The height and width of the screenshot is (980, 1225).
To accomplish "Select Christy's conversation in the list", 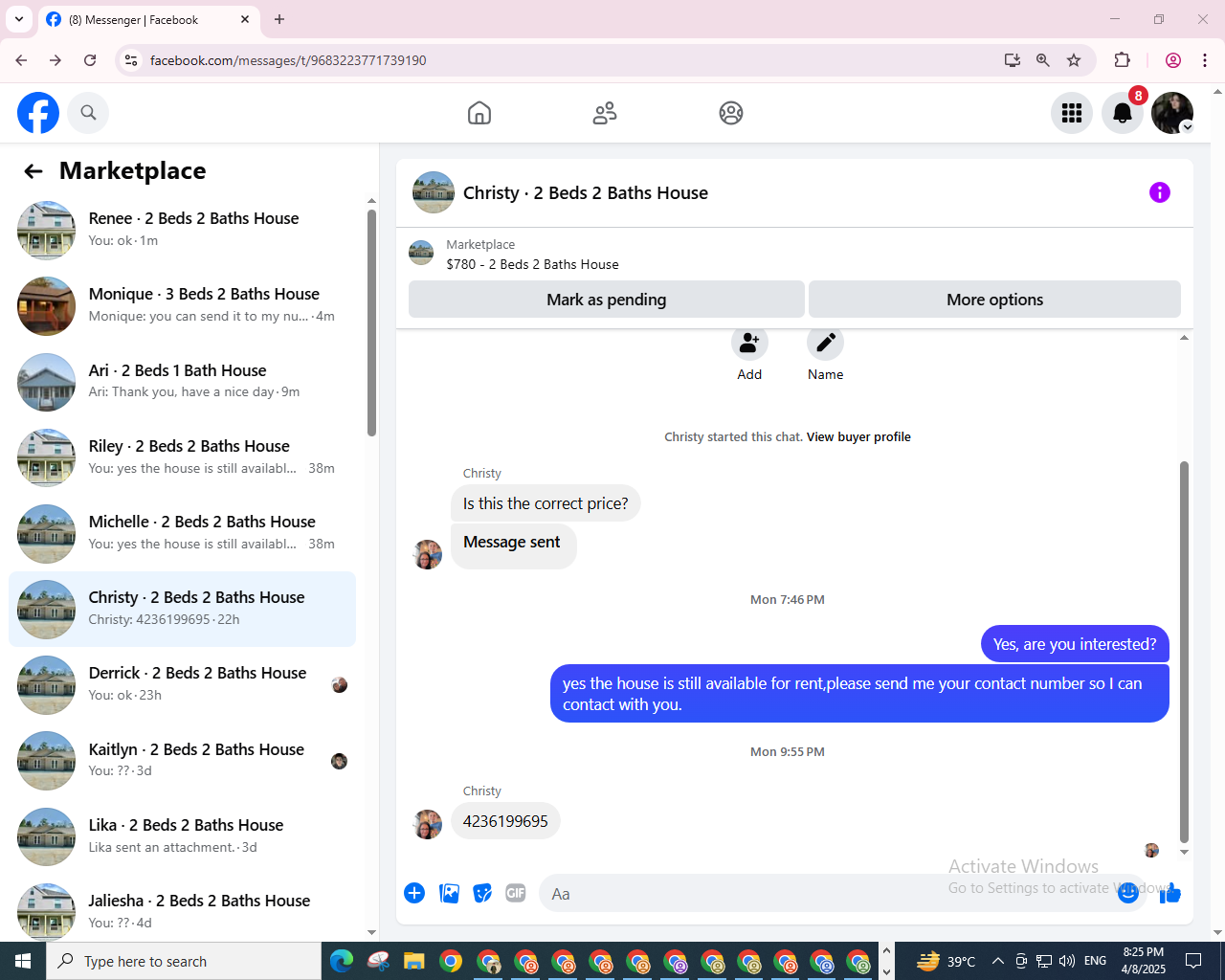I will [182, 609].
